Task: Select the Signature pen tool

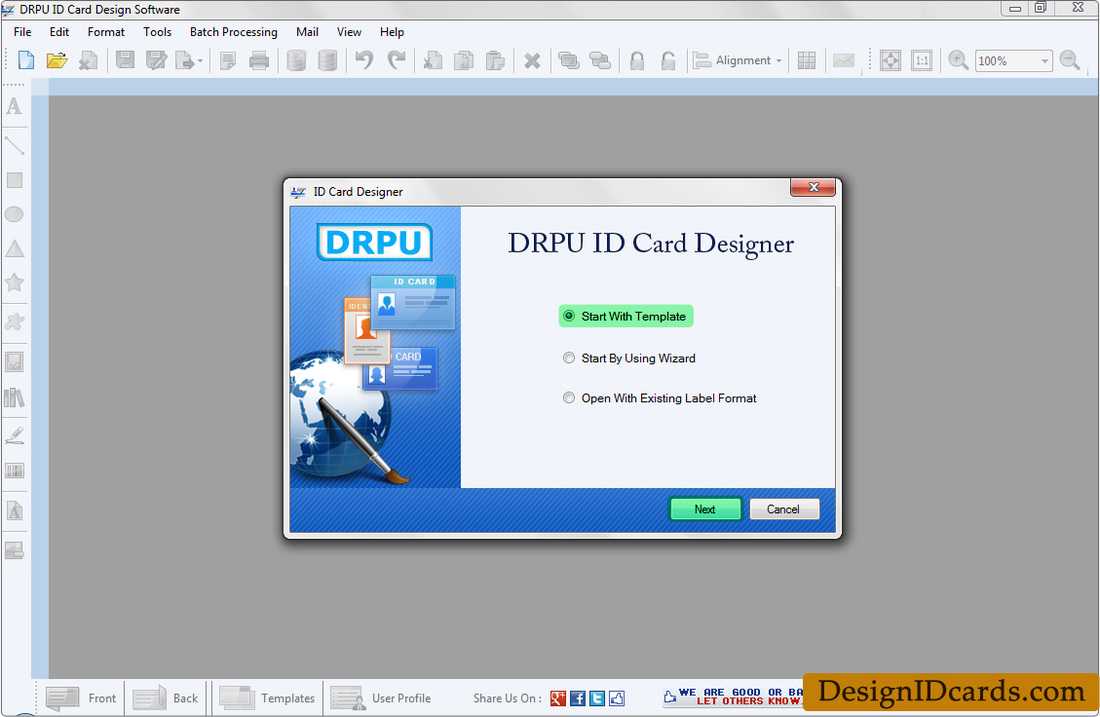Action: point(14,435)
